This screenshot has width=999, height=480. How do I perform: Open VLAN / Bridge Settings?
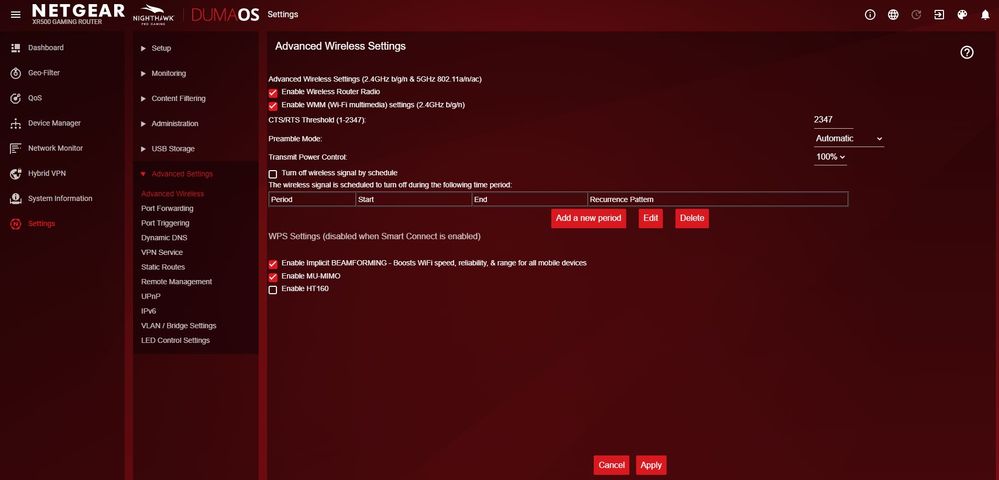click(178, 326)
